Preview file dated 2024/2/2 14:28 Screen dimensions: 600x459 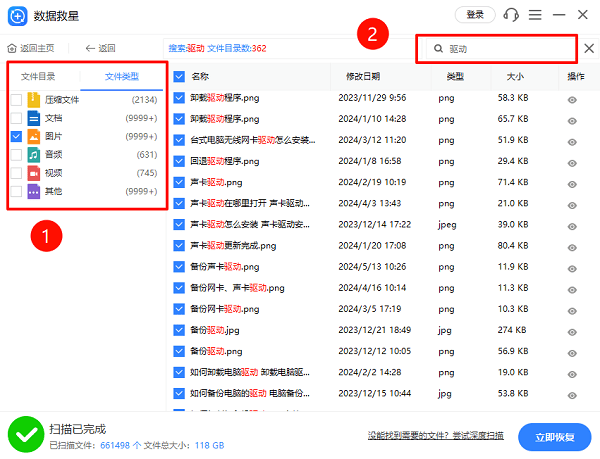point(572,374)
